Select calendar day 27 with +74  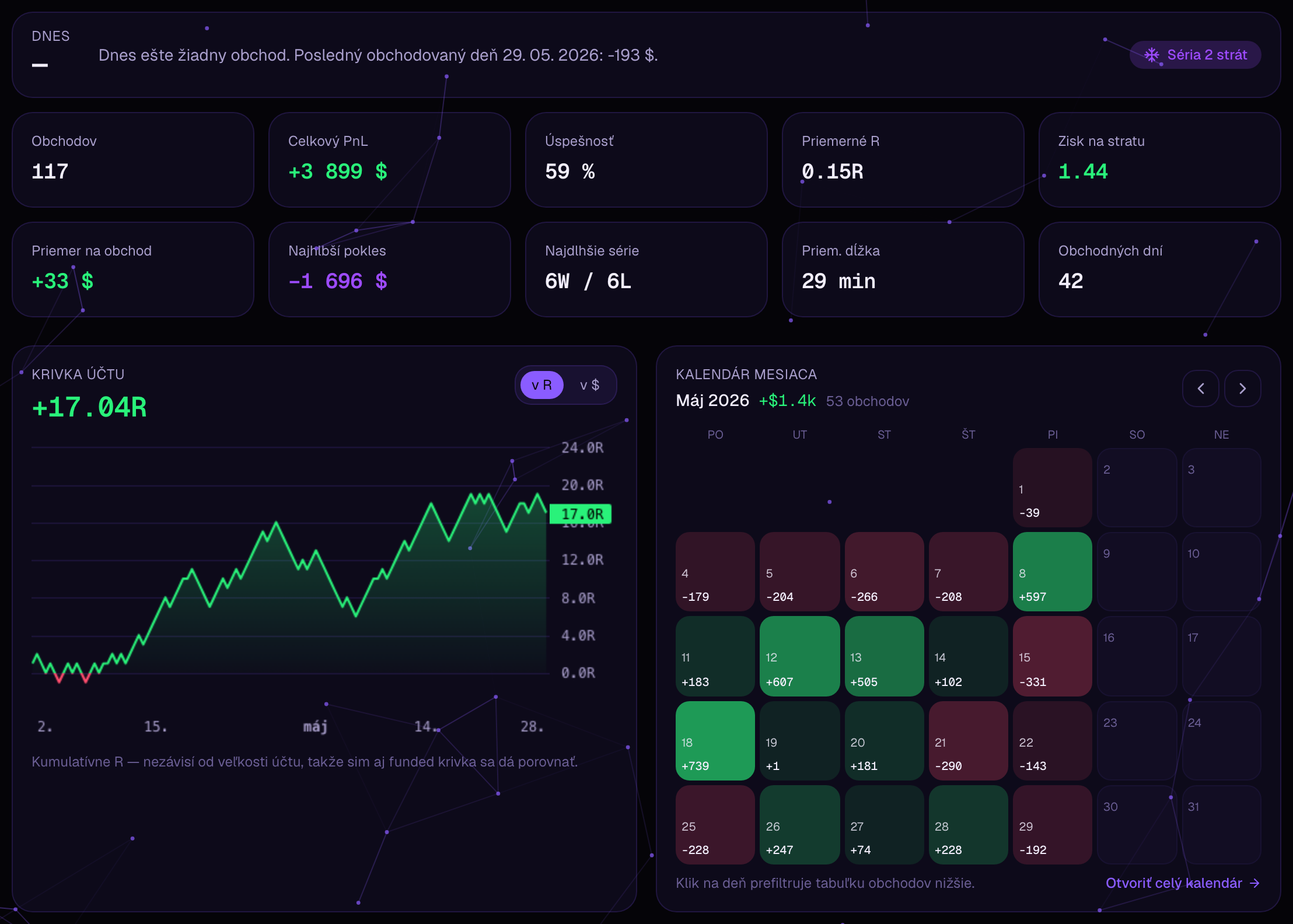pyautogui.click(x=884, y=825)
